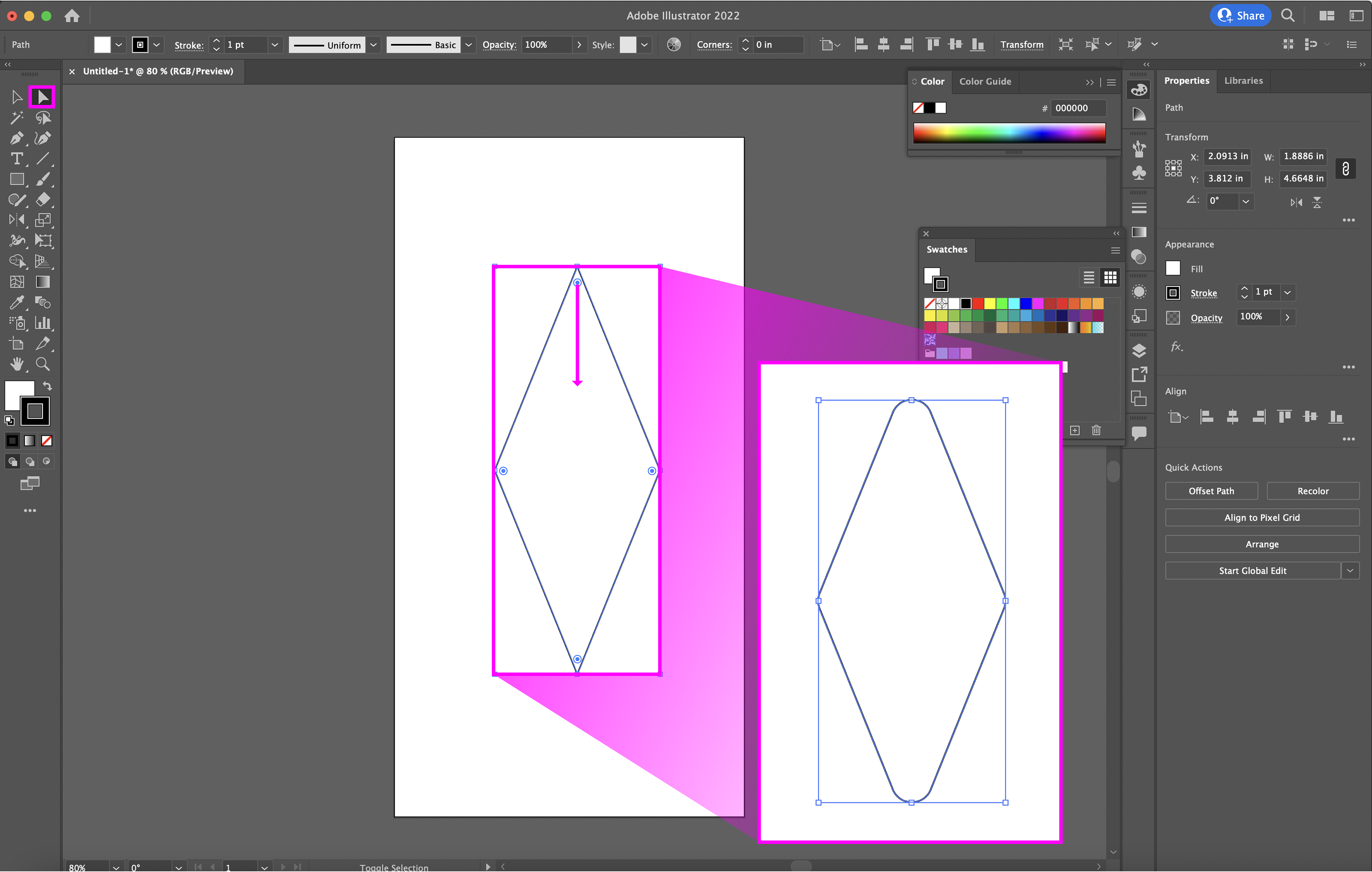
Task: Switch Swatches panel to list view
Action: 1089,277
